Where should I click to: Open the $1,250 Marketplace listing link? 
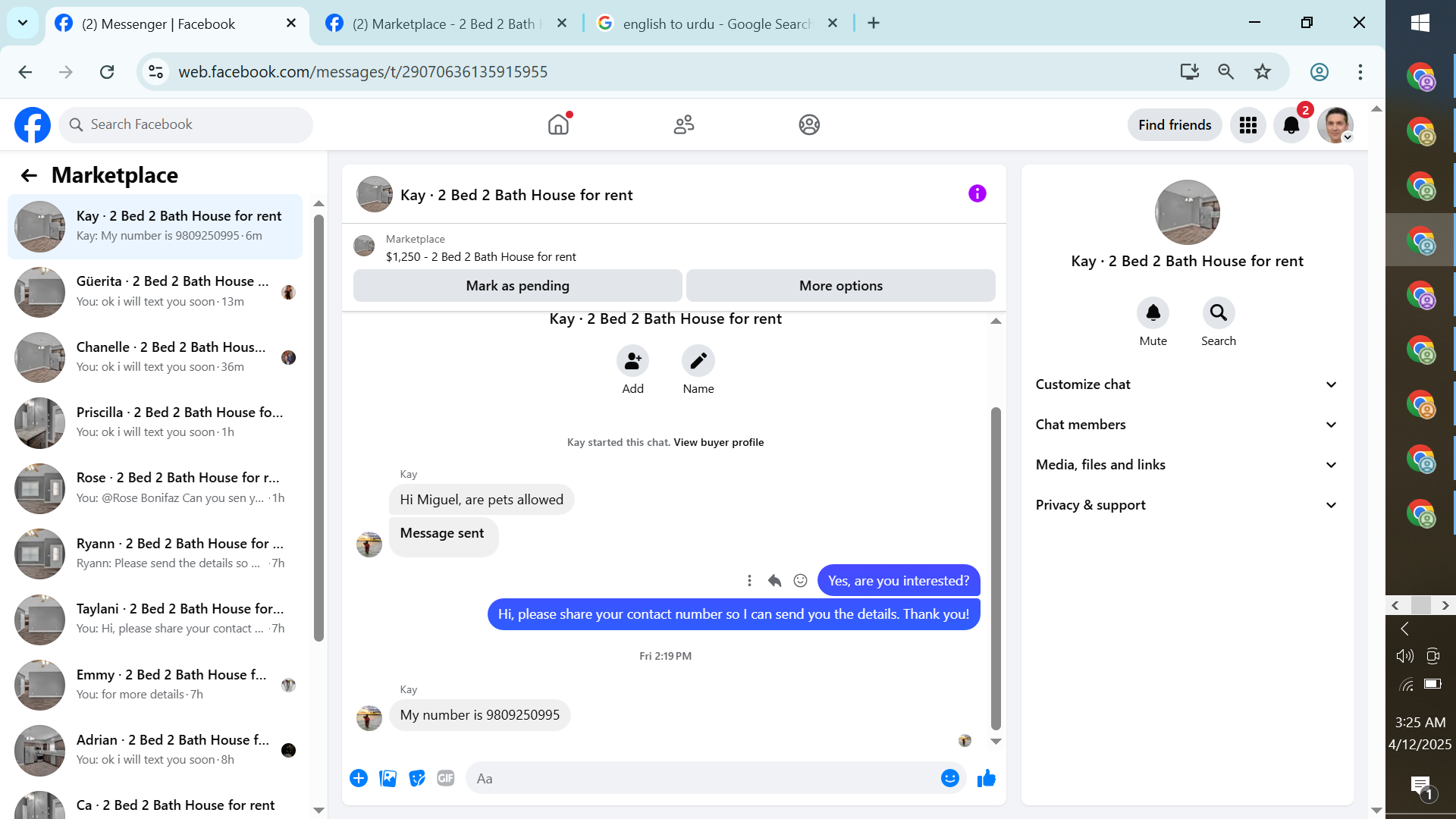(x=481, y=257)
